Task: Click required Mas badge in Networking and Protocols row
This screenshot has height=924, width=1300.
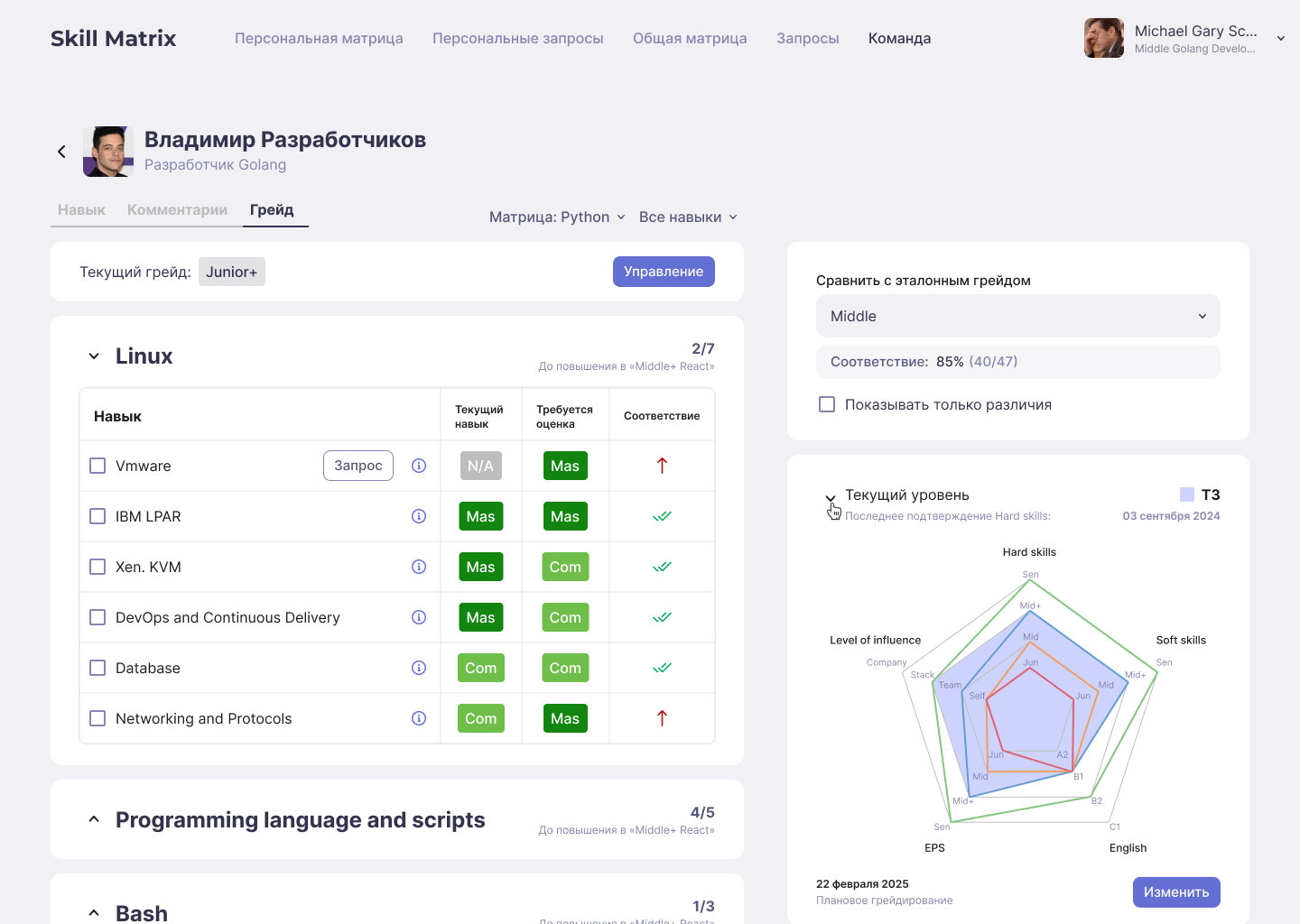Action: coord(565,718)
